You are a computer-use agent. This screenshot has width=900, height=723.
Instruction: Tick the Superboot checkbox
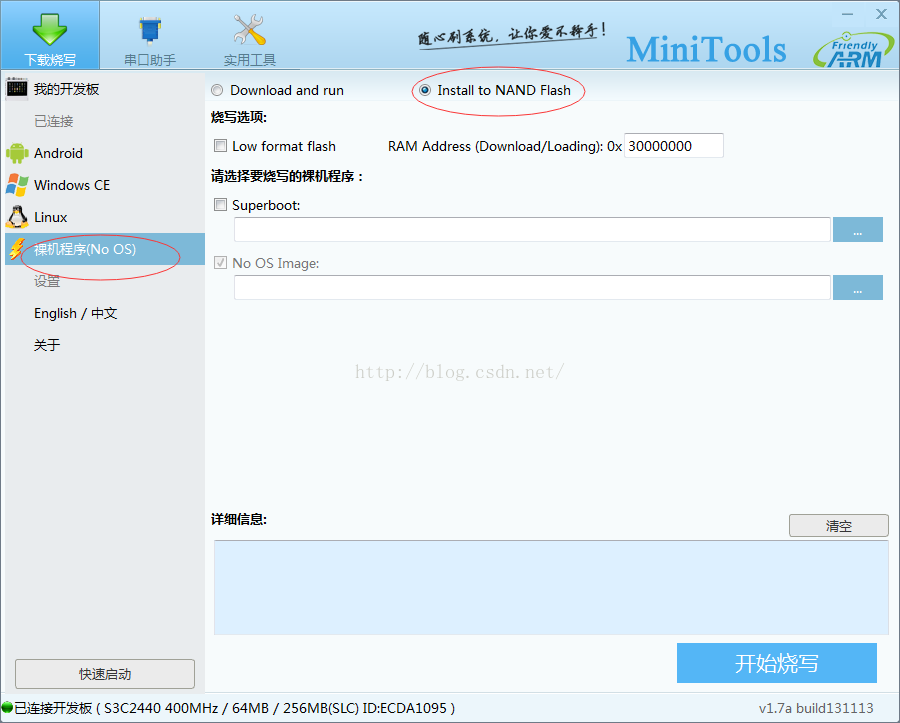220,205
